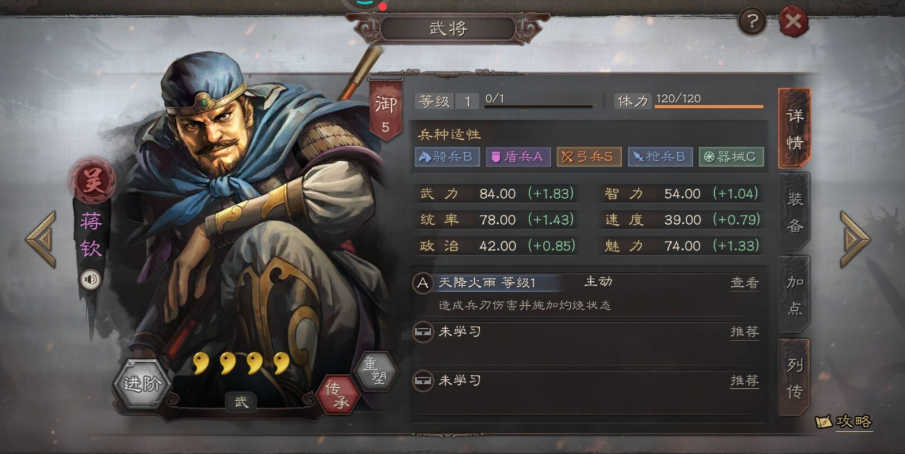Go to previous general with left arrow

click(41, 239)
